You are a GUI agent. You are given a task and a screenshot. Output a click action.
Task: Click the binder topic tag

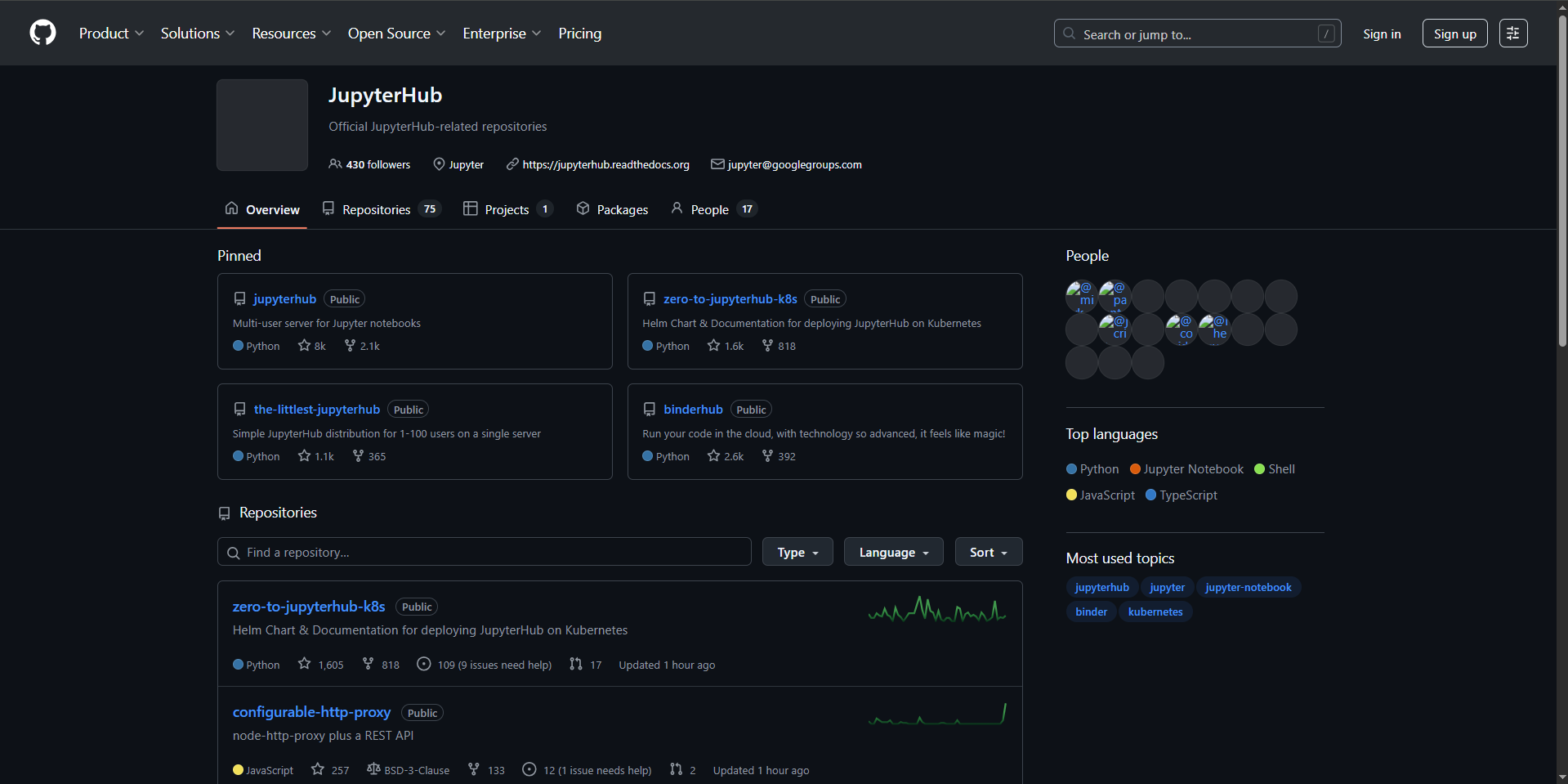[x=1091, y=612]
